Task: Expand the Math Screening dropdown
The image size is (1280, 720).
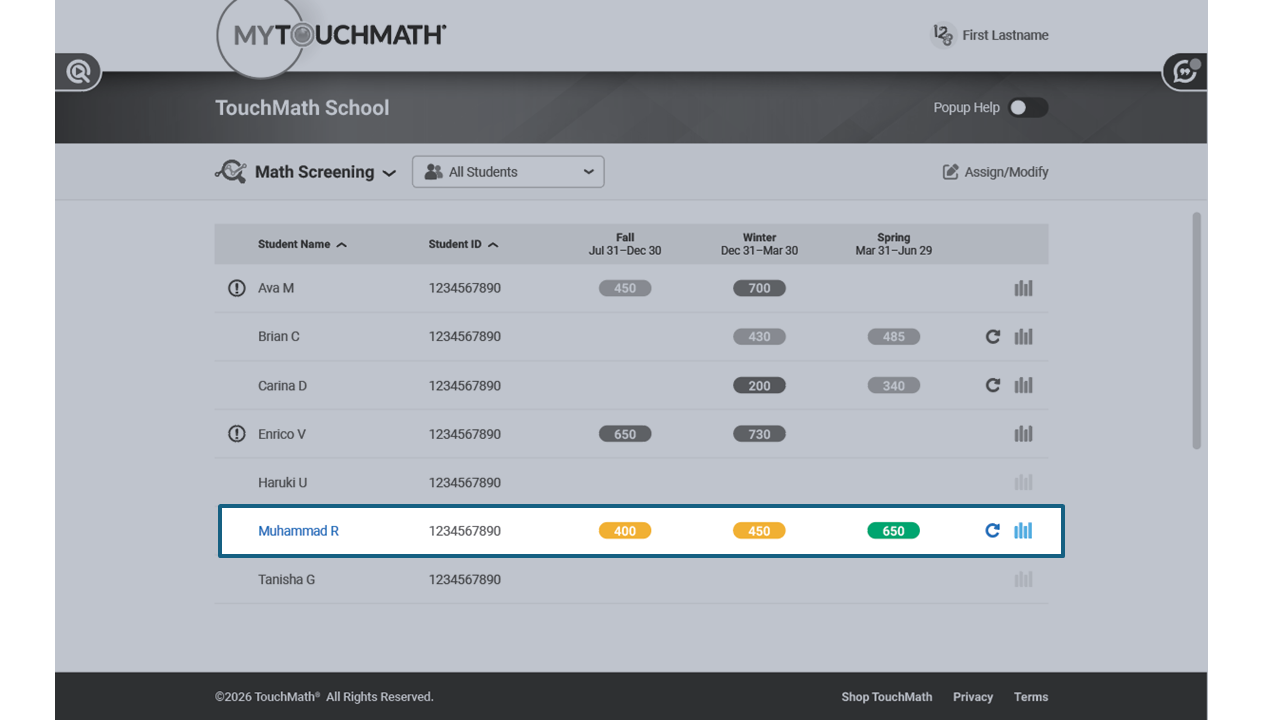Action: pos(390,173)
